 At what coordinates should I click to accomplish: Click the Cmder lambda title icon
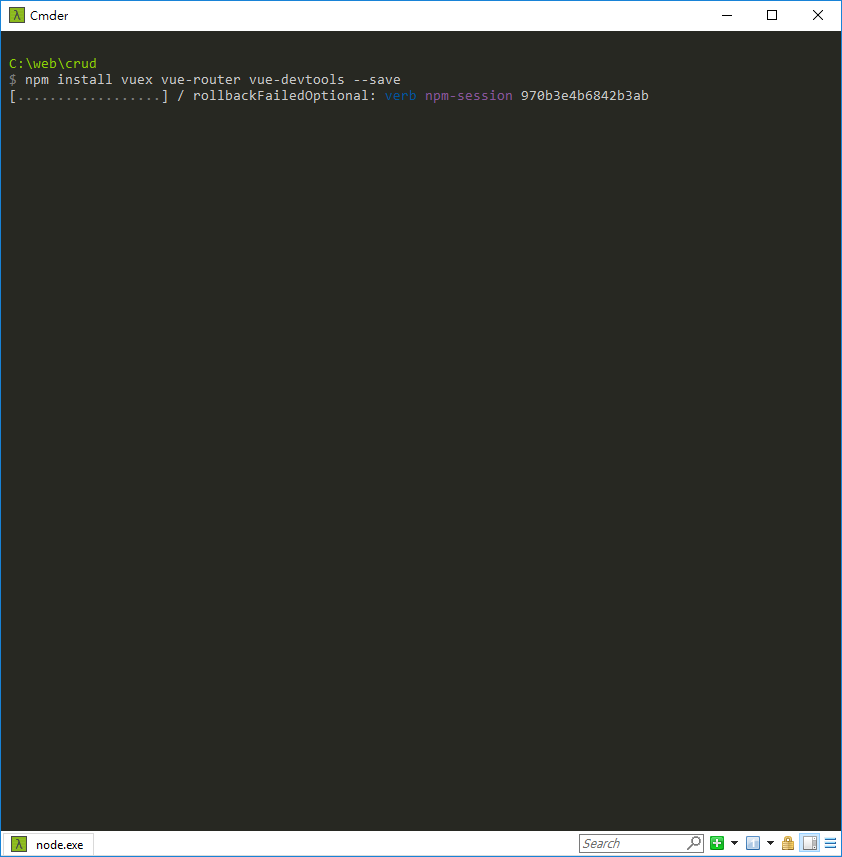click(x=17, y=15)
